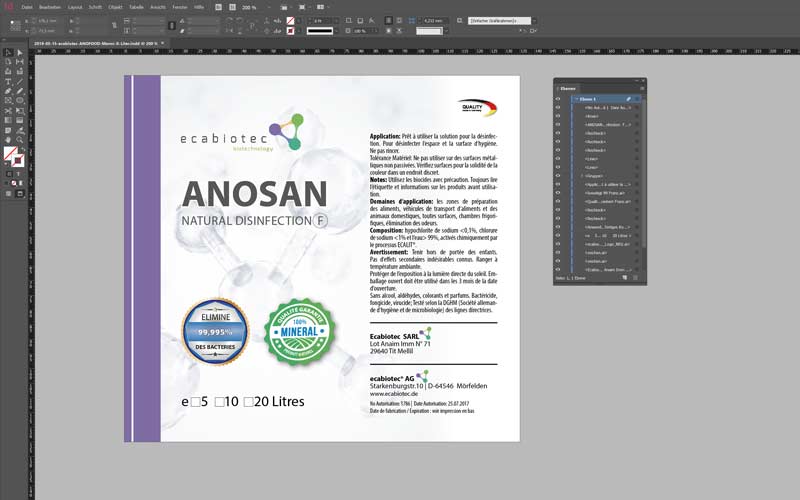This screenshot has height=500, width=800.
Task: Open the stroke weight dropdown
Action: pos(336,20)
